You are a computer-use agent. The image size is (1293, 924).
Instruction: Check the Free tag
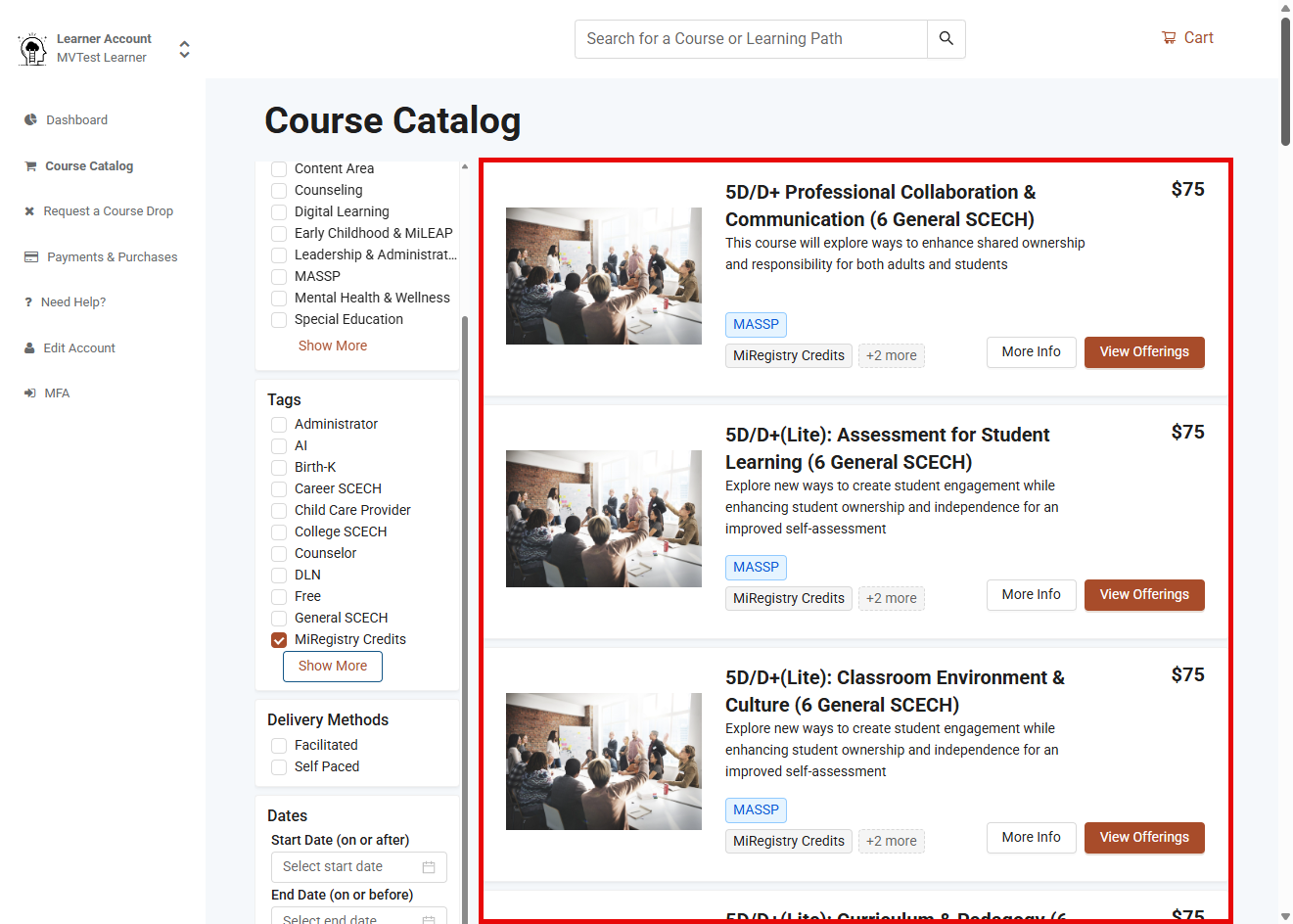pos(279,597)
